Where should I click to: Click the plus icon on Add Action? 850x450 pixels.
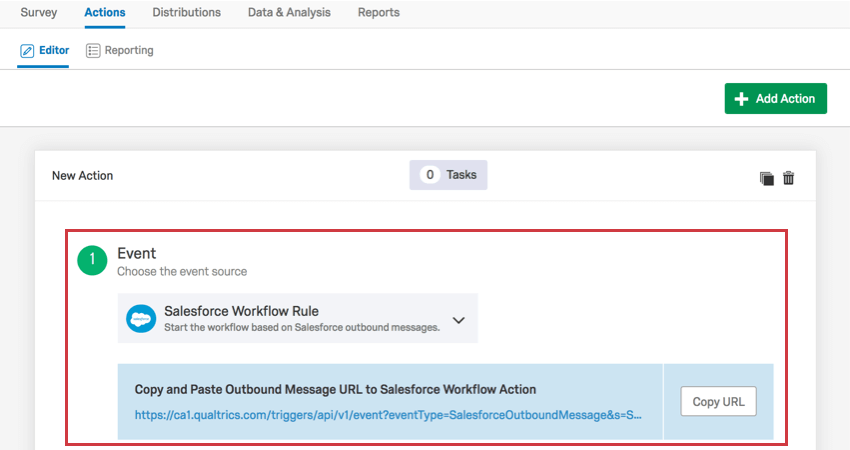pyautogui.click(x=741, y=99)
